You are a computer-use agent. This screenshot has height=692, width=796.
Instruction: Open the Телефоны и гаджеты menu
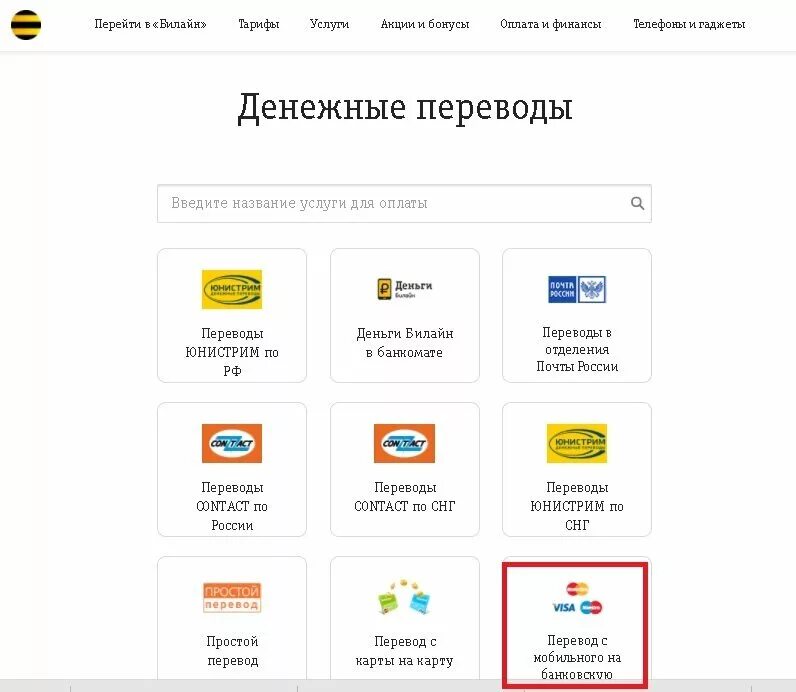click(689, 24)
